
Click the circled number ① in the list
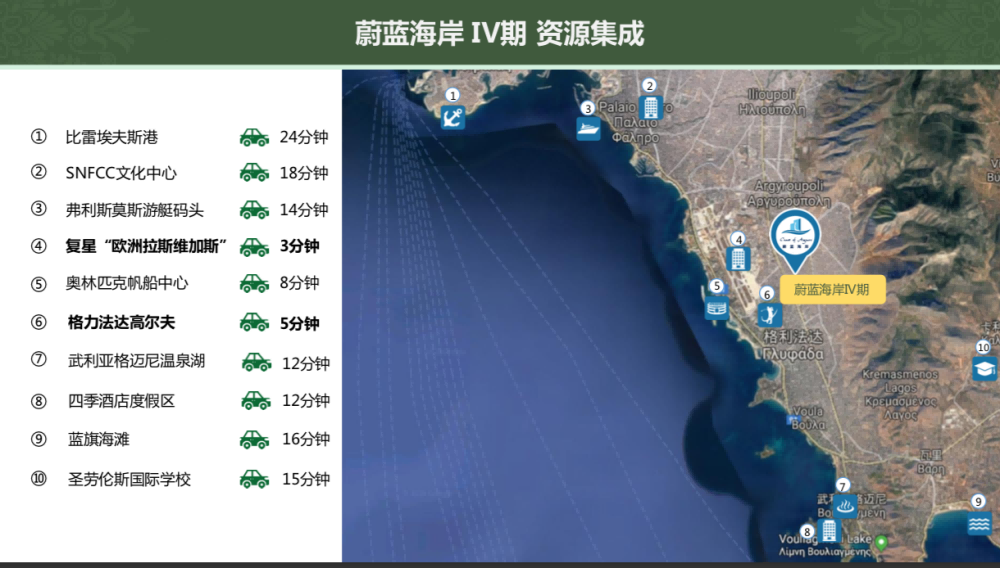39,136
